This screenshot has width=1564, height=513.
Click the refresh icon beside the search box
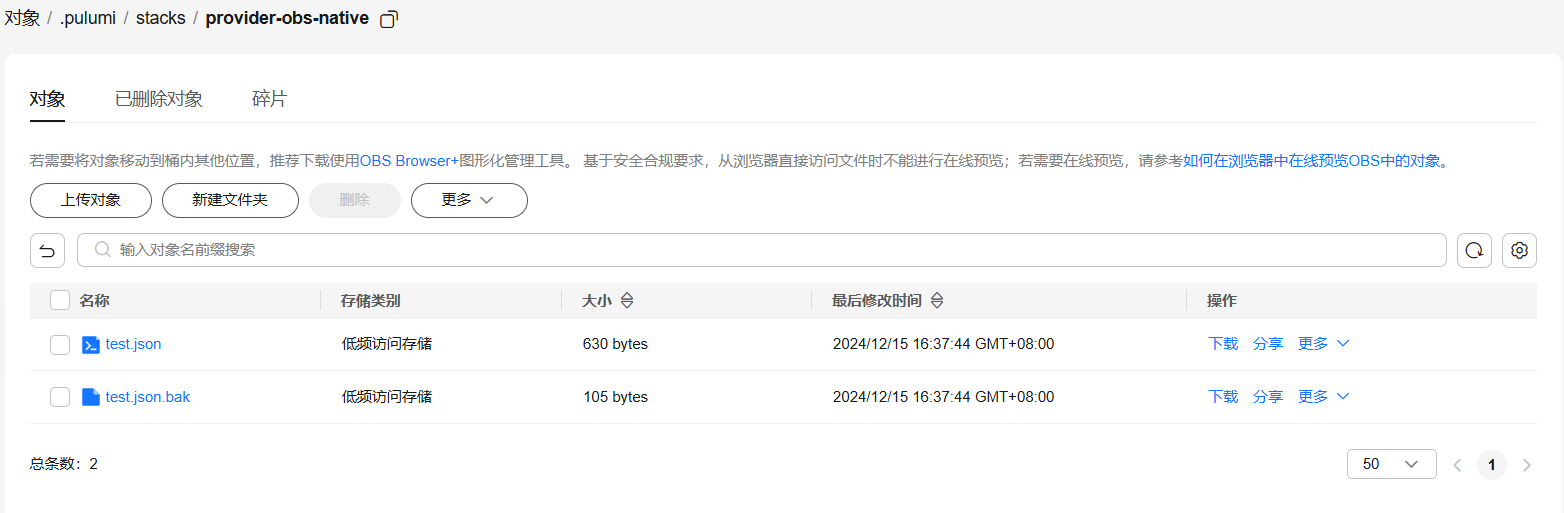(1474, 250)
